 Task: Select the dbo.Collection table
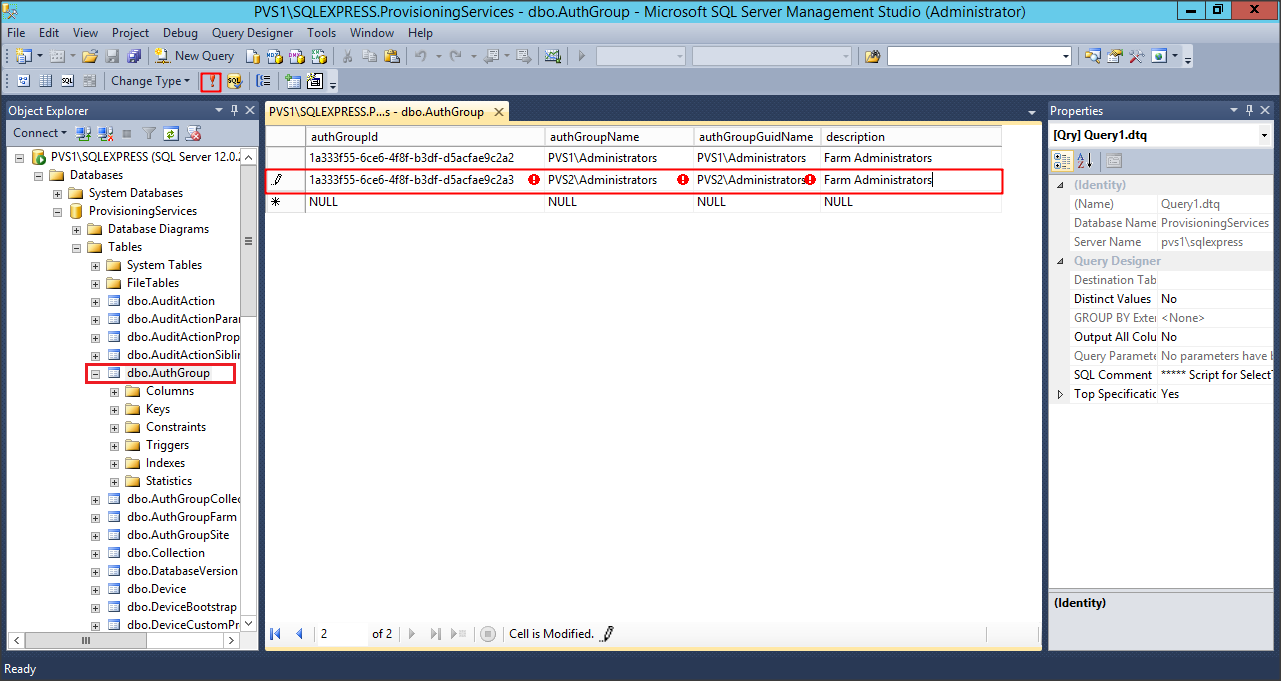click(165, 553)
